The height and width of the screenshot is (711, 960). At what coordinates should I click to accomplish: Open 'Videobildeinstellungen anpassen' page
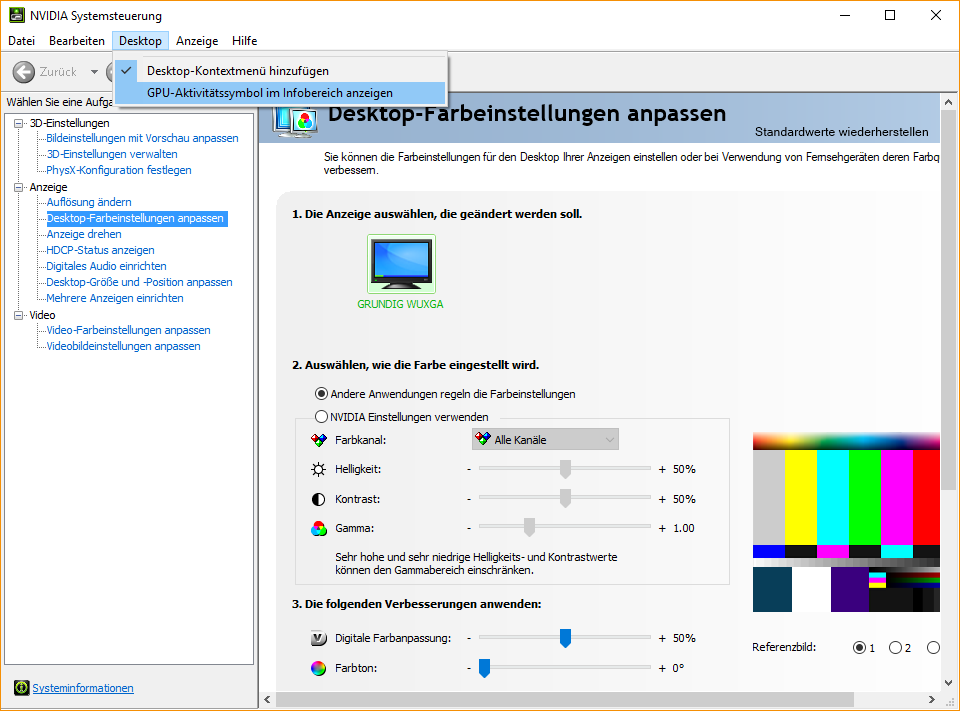(124, 346)
